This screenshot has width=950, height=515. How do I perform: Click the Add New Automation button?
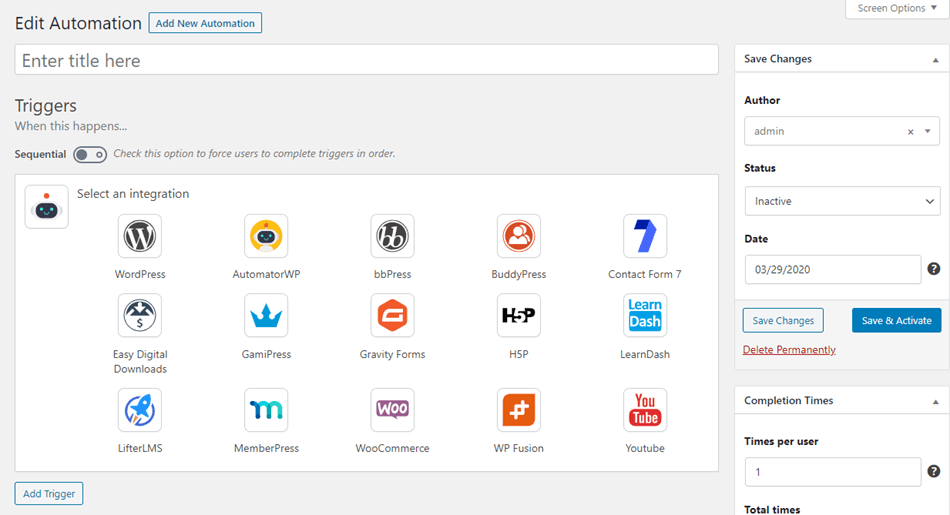[205, 23]
